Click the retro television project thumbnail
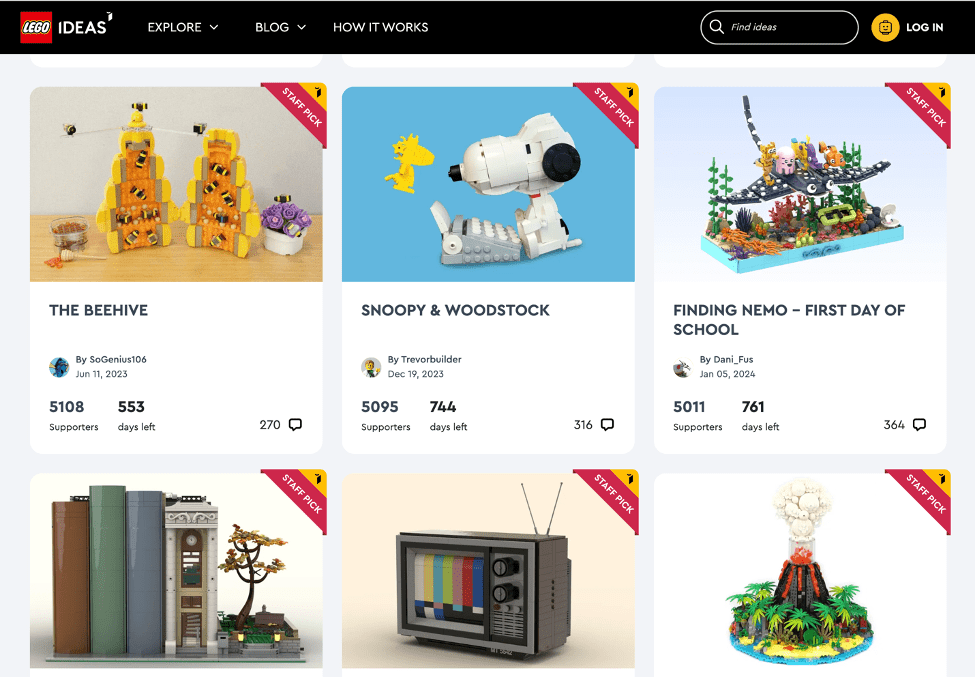 point(488,570)
